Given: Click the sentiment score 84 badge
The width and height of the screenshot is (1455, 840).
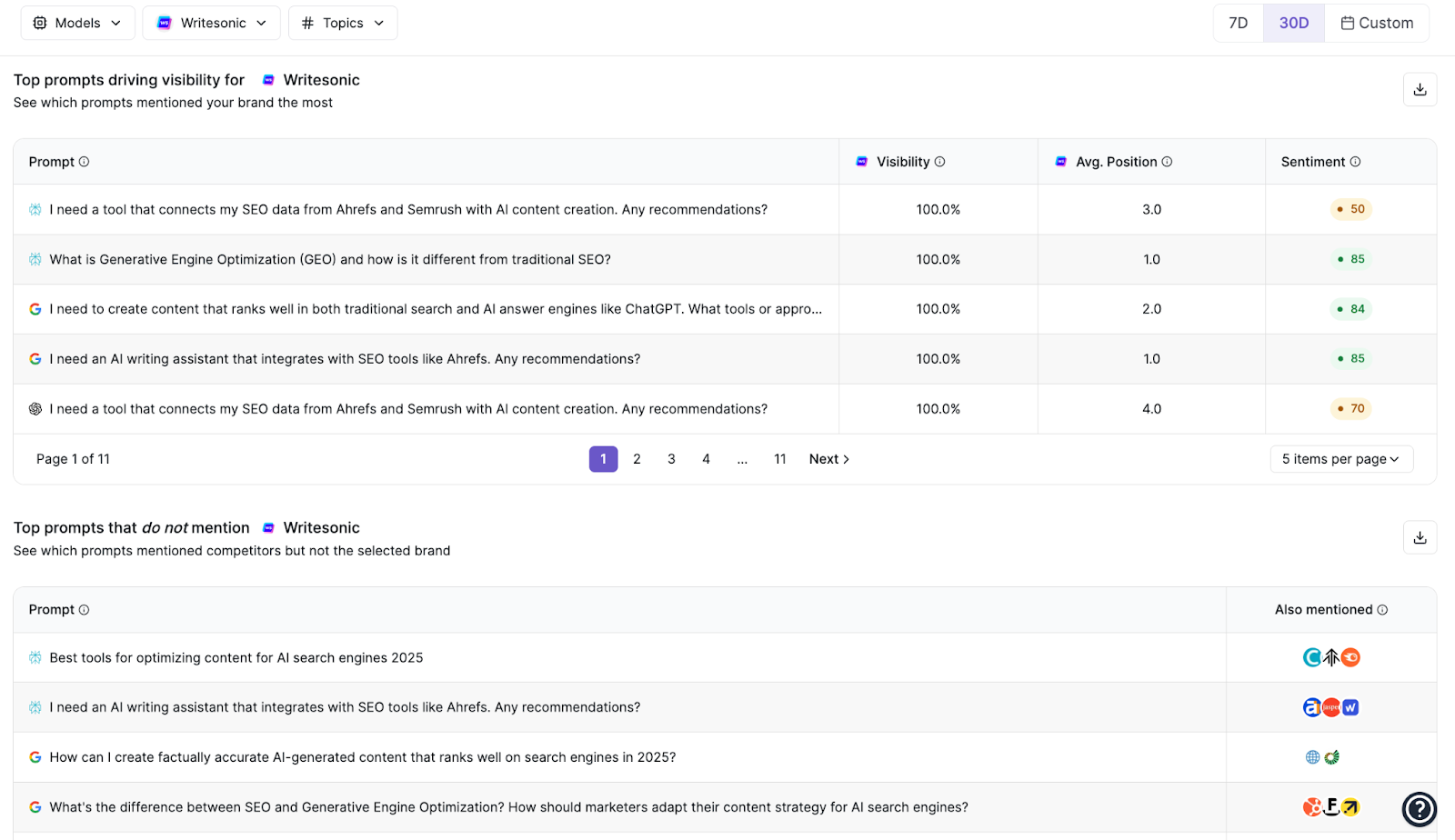Looking at the screenshot, I should 1350,309.
